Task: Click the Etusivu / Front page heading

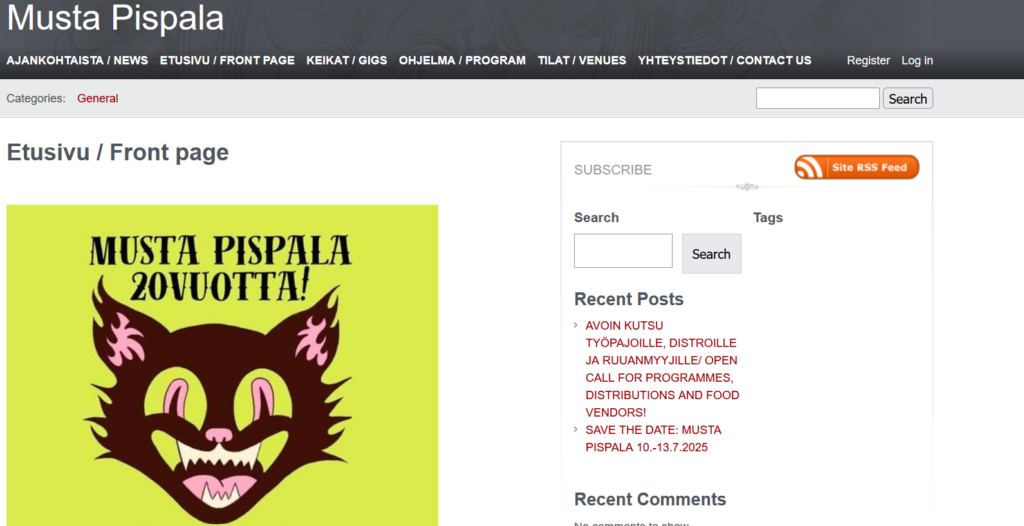Action: point(118,152)
